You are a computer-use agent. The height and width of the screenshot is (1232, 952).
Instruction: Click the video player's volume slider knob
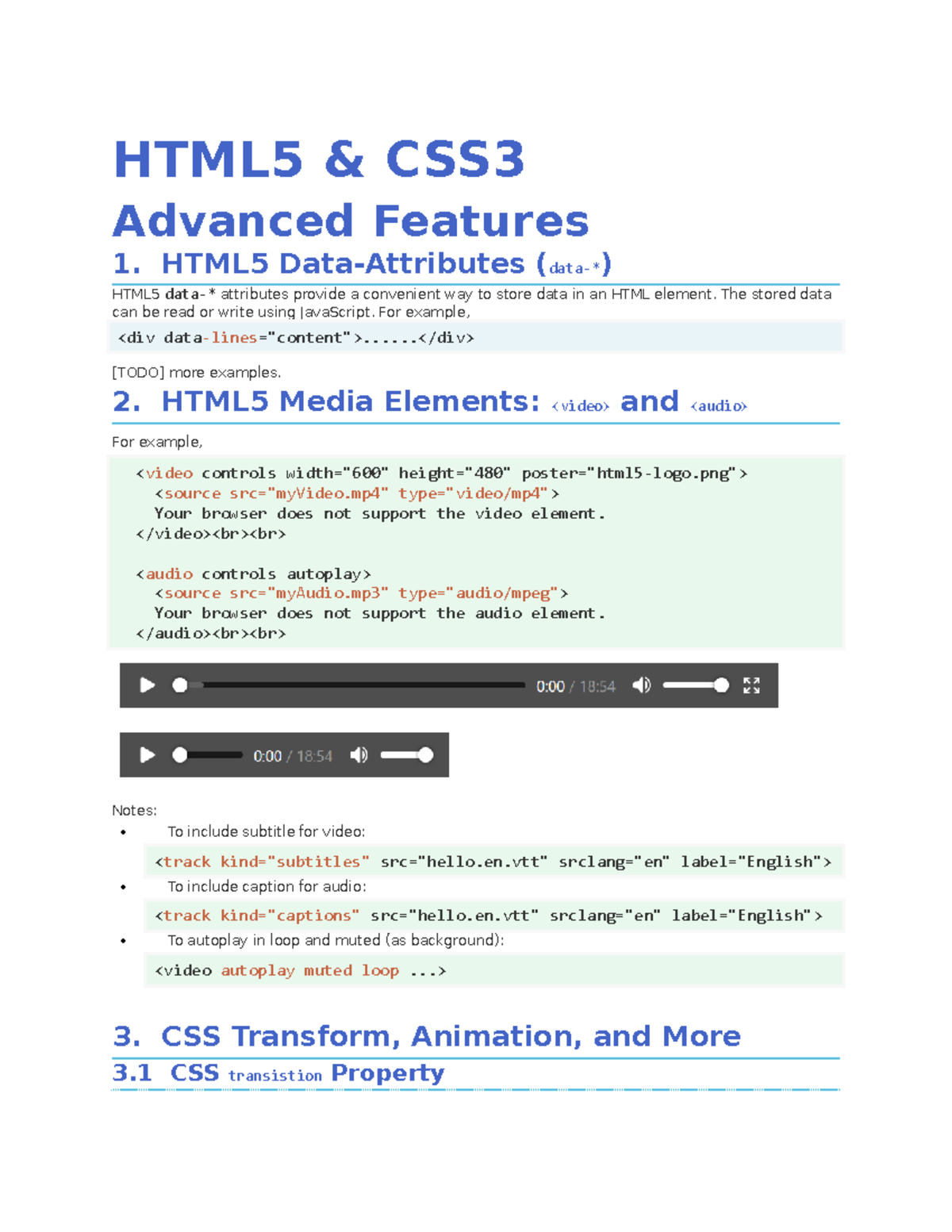coord(720,685)
